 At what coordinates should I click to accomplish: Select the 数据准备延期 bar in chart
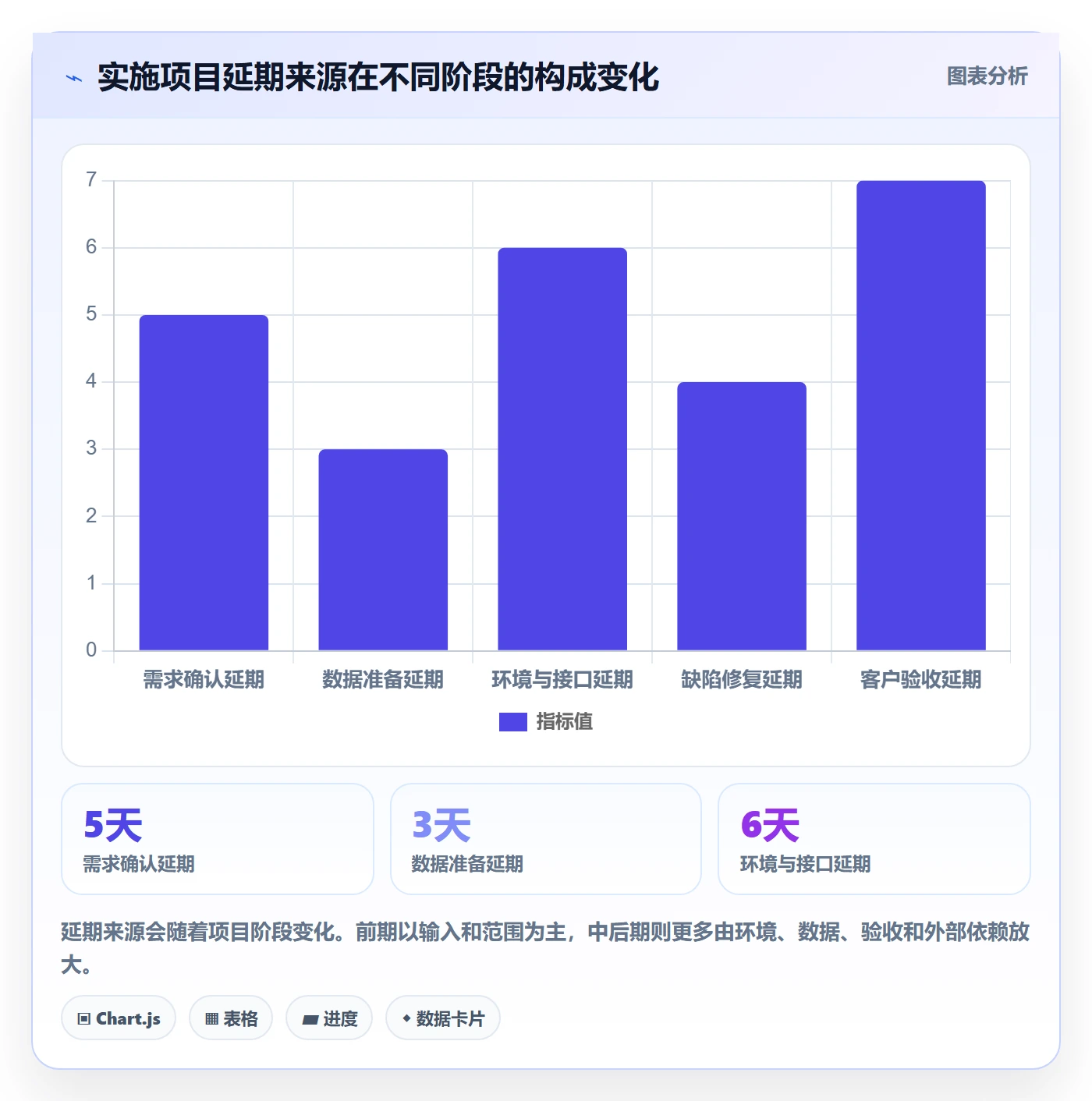click(383, 550)
